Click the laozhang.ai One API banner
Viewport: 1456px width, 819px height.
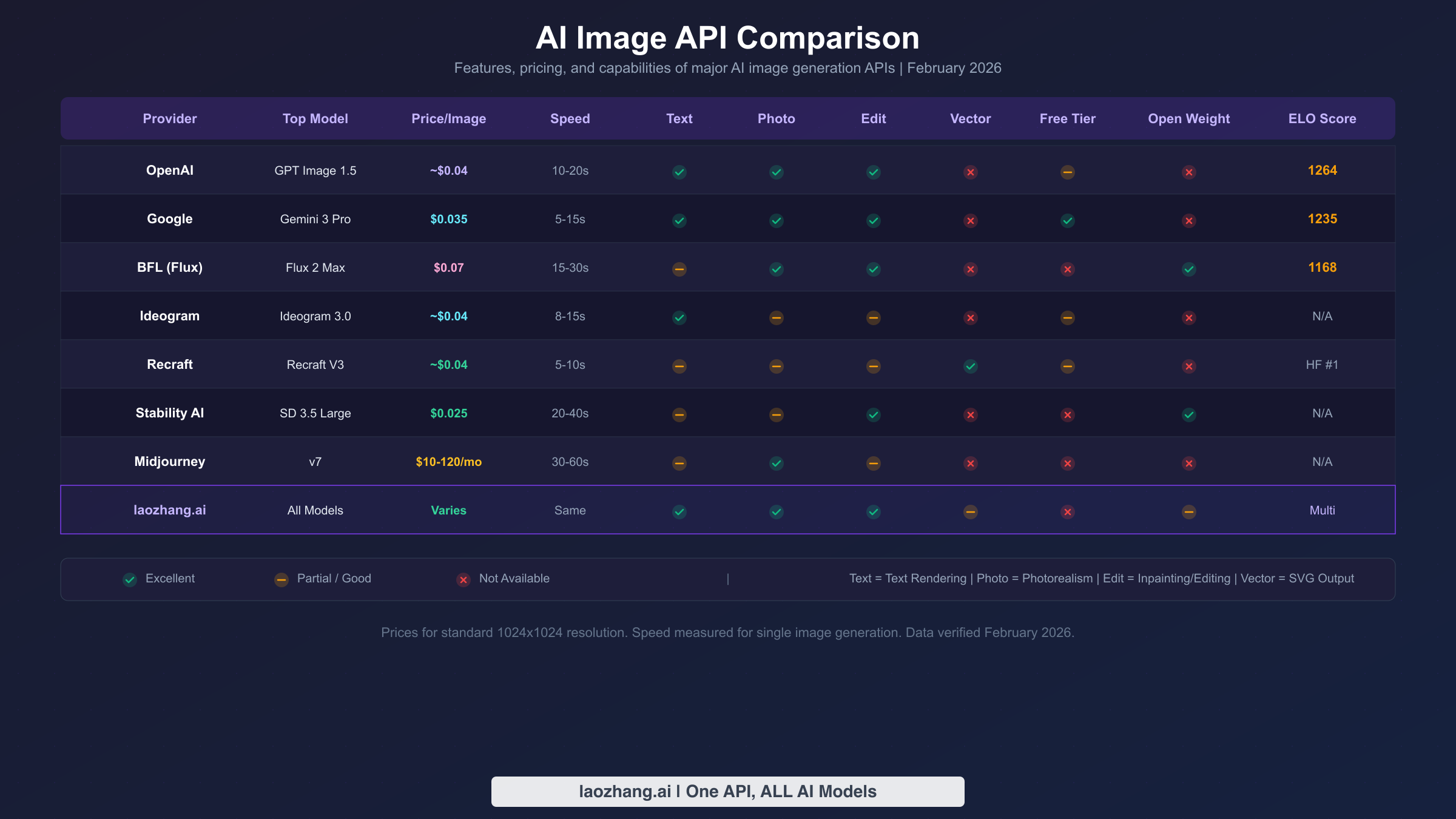pyautogui.click(x=727, y=791)
